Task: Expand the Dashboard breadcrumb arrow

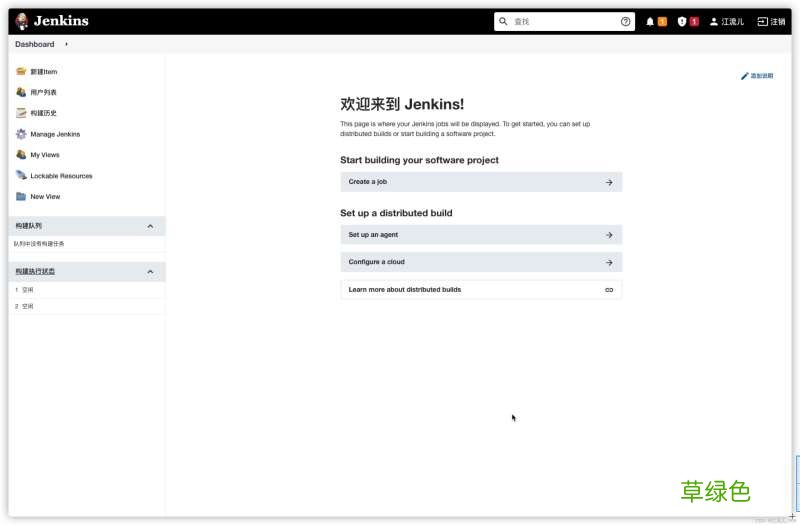Action: [66, 44]
